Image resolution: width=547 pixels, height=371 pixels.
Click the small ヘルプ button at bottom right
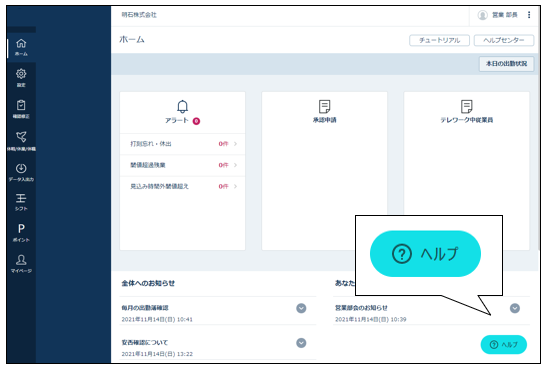pyautogui.click(x=504, y=344)
